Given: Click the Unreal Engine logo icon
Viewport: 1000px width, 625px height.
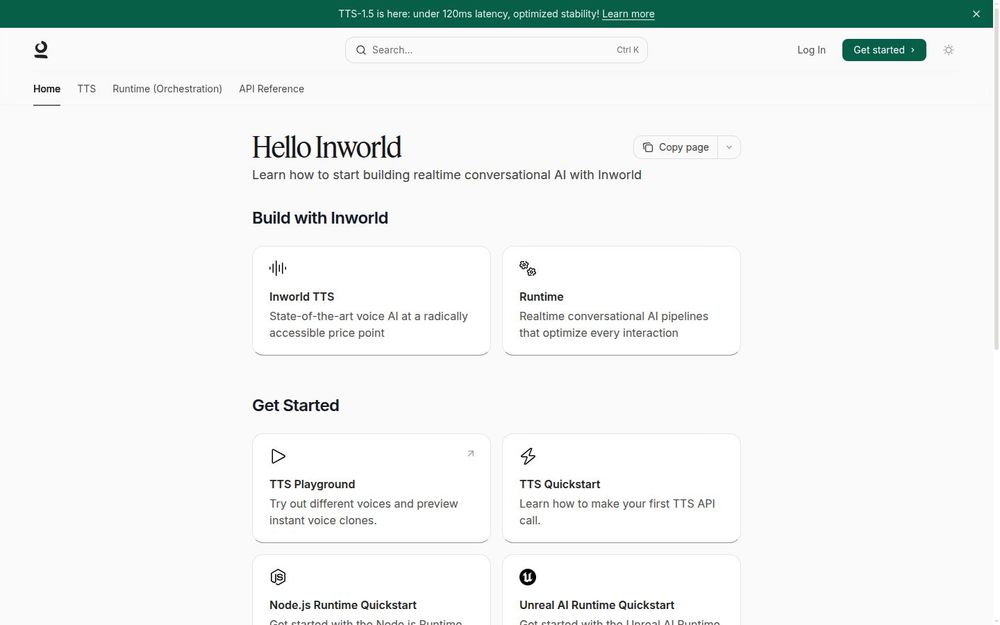Looking at the screenshot, I should point(527,577).
